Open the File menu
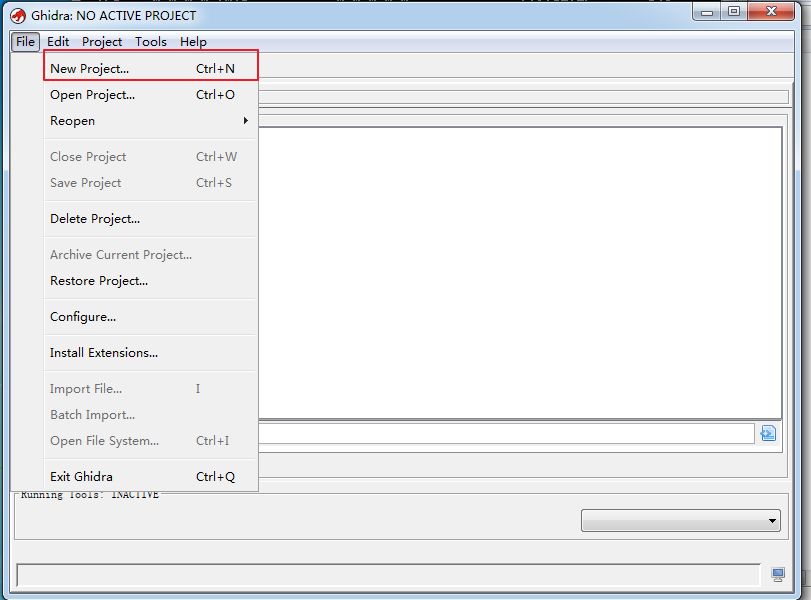This screenshot has height=600, width=811. (x=25, y=42)
